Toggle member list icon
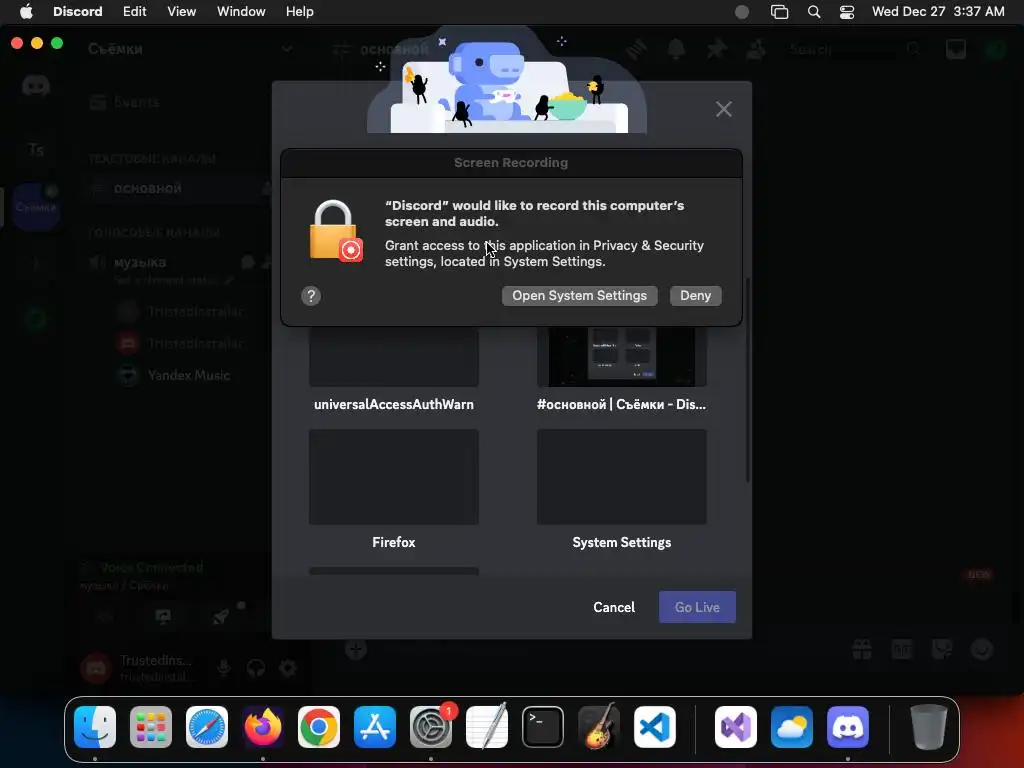The image size is (1024, 768). tap(756, 49)
